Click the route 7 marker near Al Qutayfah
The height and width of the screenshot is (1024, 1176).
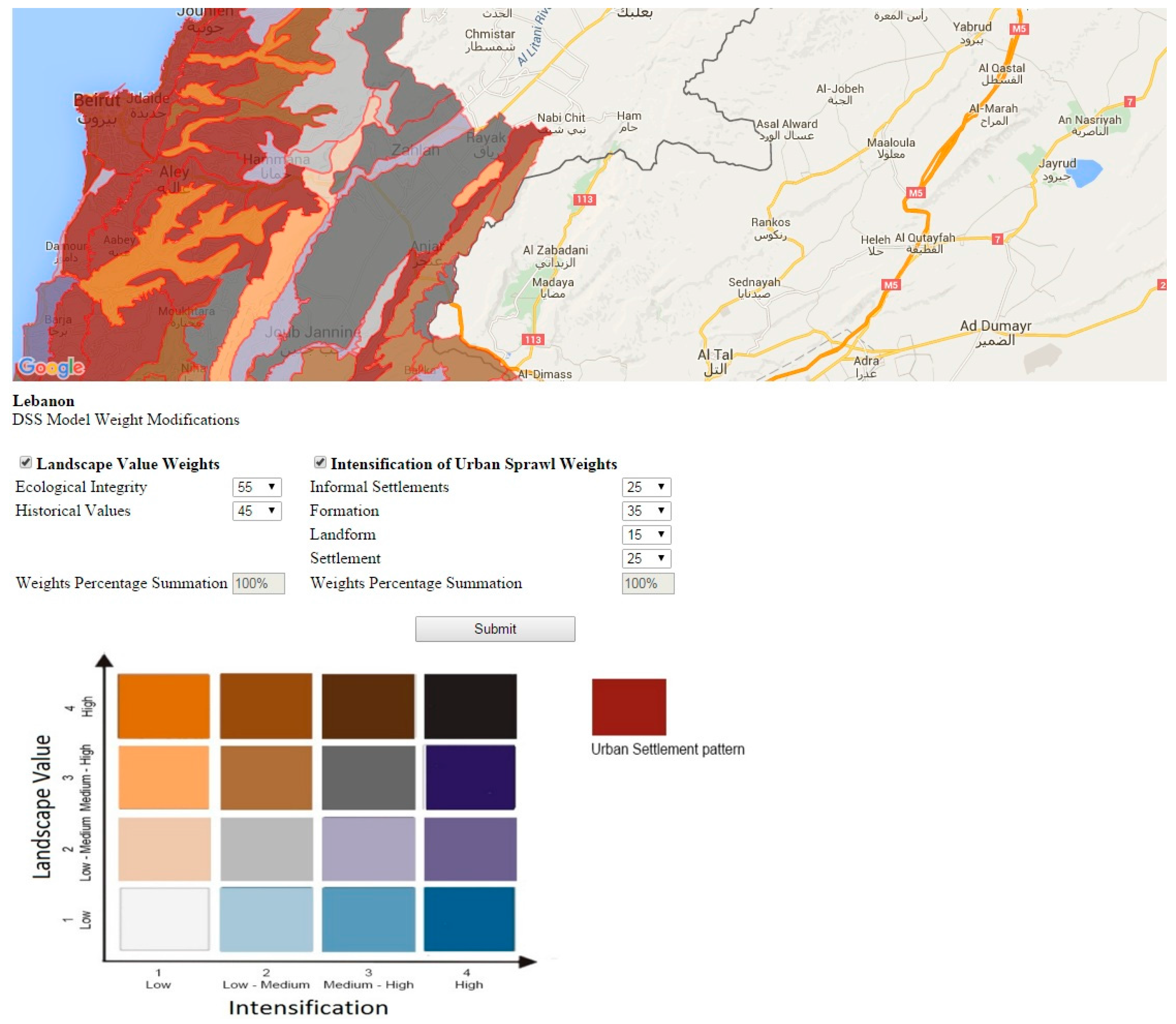click(x=997, y=240)
